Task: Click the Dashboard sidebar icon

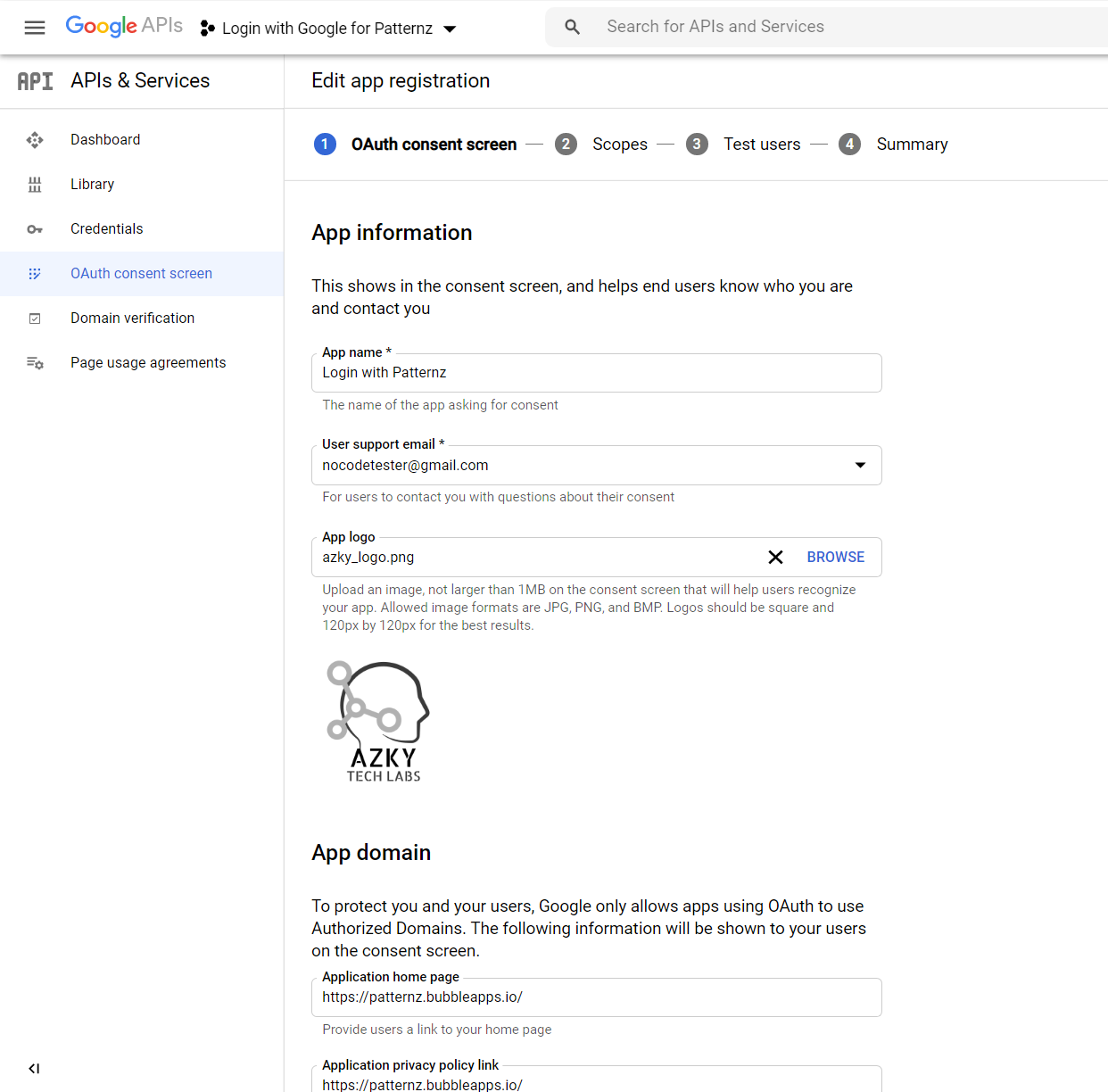Action: pos(35,140)
